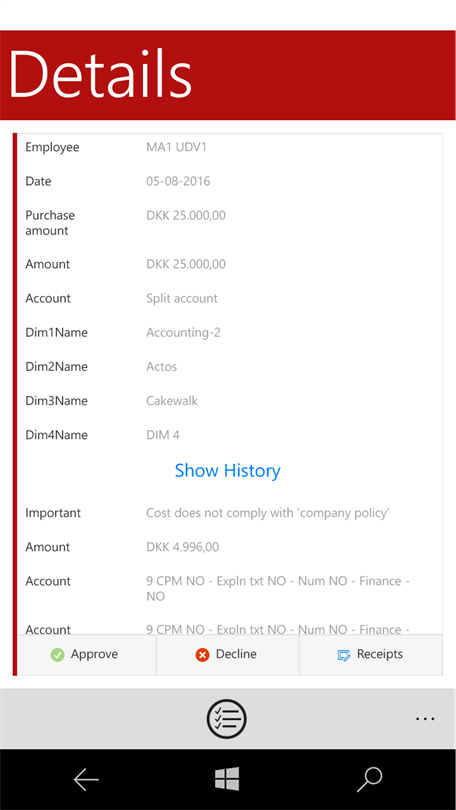Screen dimensions: 456x810
Task: Expand the three-dots more options menu
Action: click(425, 718)
